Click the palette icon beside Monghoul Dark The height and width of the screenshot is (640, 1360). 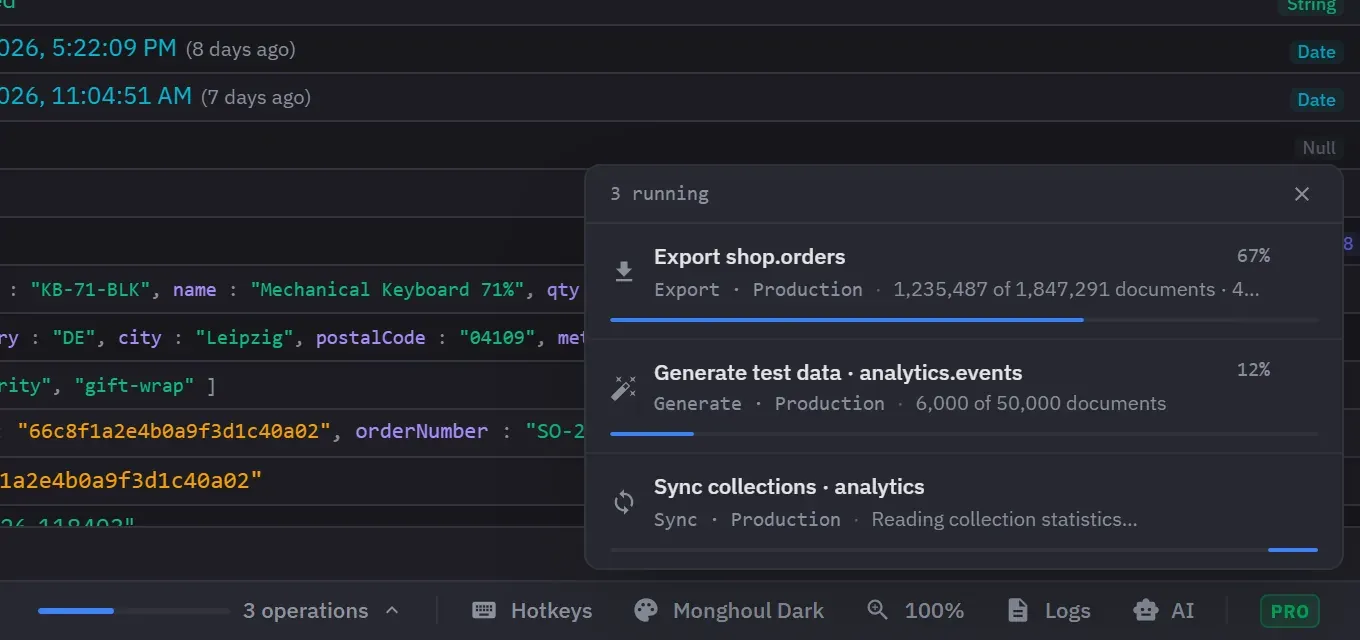[x=646, y=610]
